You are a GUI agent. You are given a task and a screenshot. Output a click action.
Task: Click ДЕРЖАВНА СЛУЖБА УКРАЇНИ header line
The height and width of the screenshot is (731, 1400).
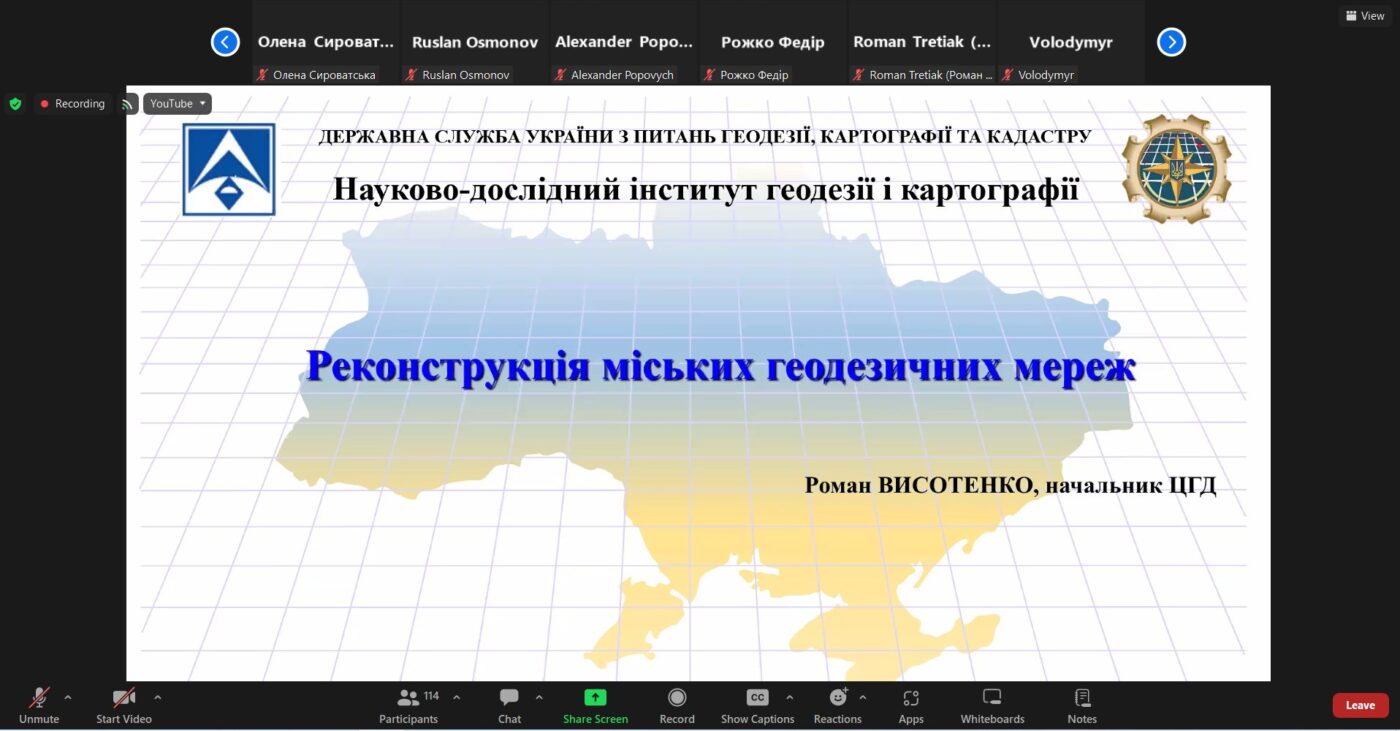(705, 137)
